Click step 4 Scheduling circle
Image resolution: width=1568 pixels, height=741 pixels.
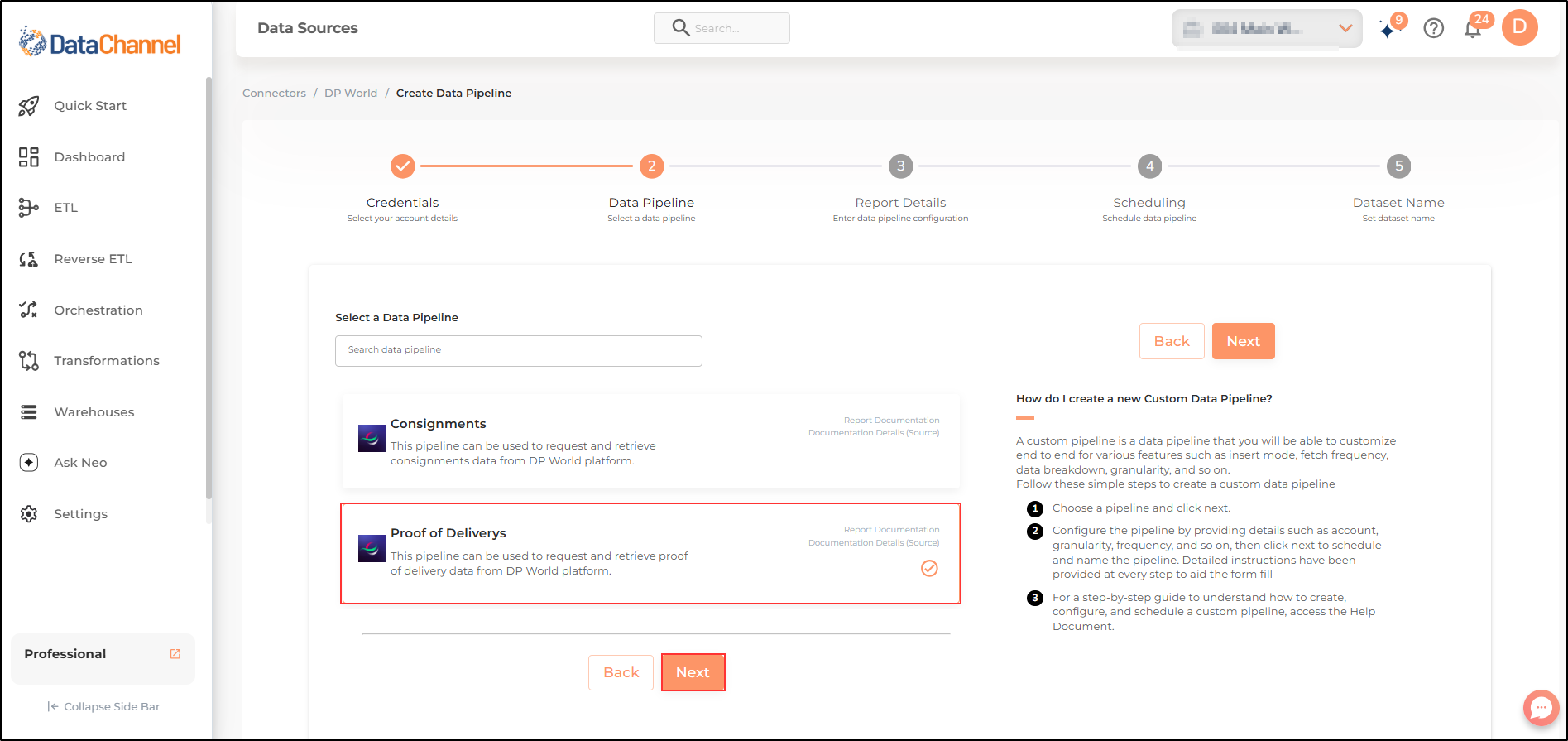click(1149, 166)
